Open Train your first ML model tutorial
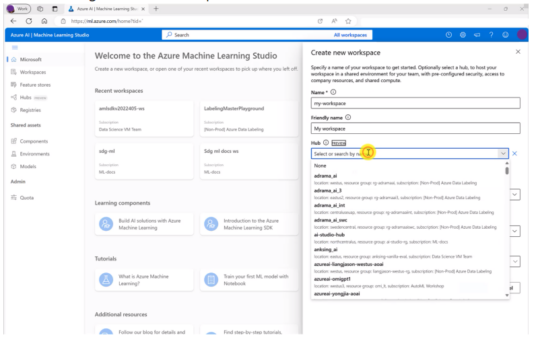 pyautogui.click(x=249, y=280)
